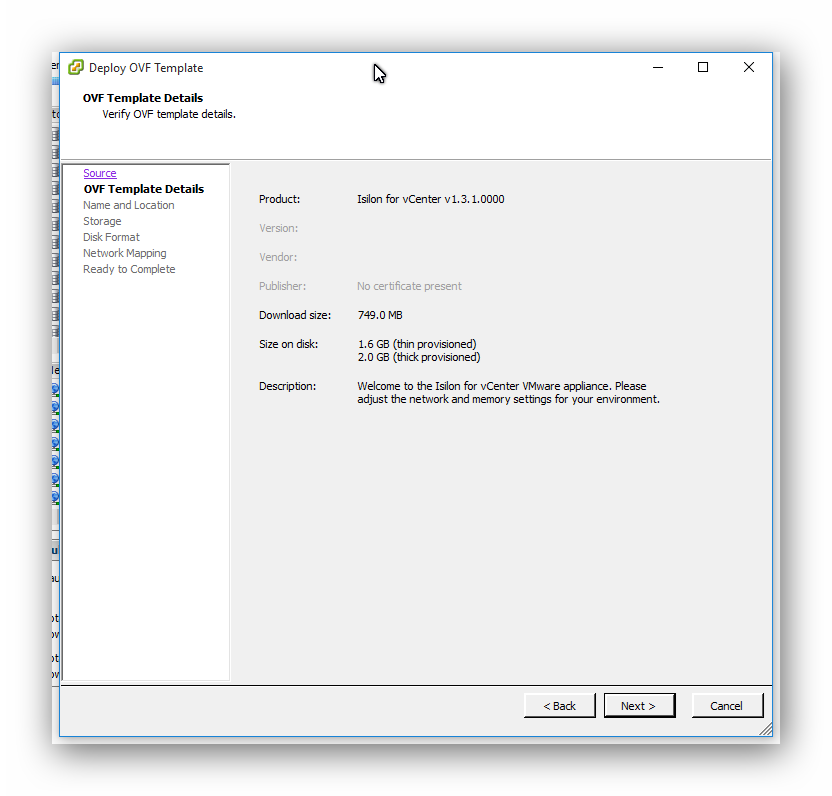The width and height of the screenshot is (832, 796).
Task: Click the product name Isilon for vCenter
Action: tap(430, 199)
